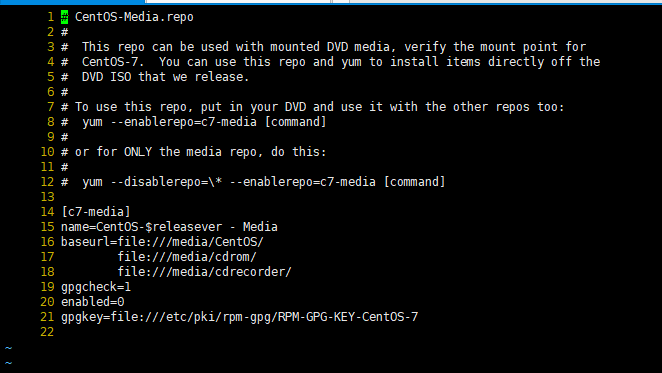The image size is (662, 373).
Task: Click the file:///media/cdrom/ path
Action: point(187,257)
